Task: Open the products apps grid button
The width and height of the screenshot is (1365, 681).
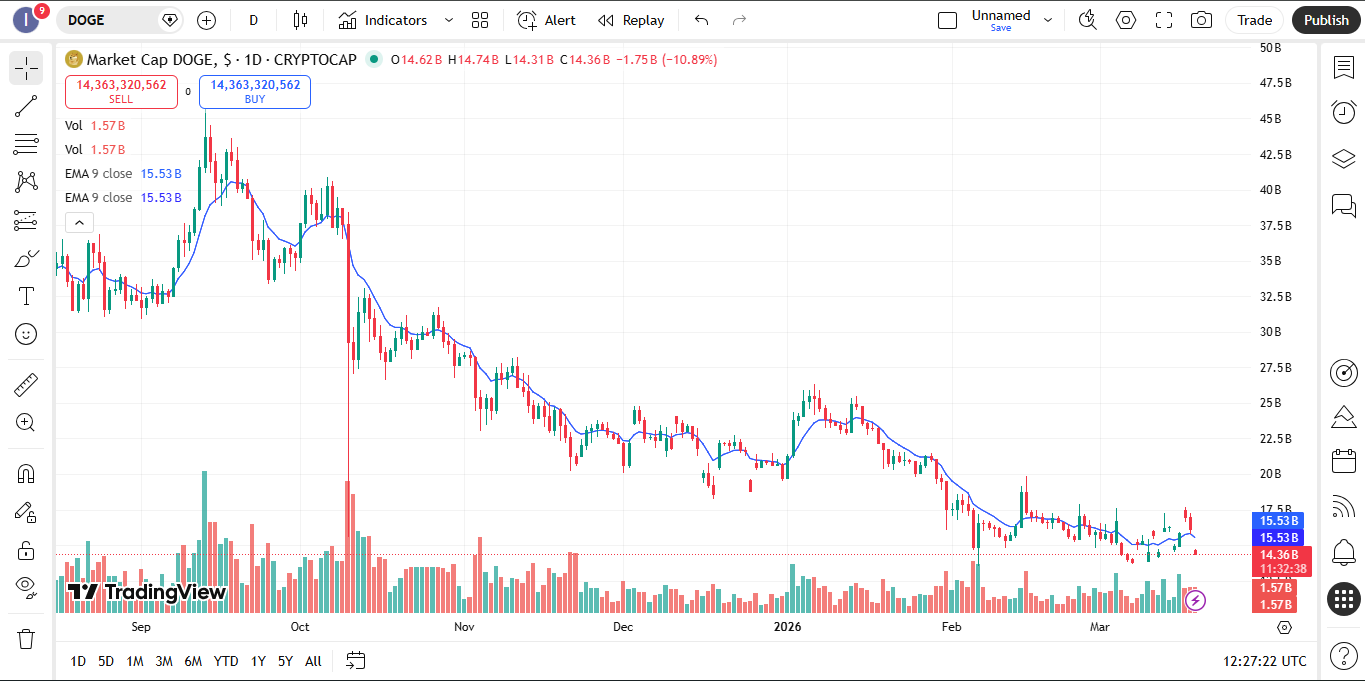Action: [x=1344, y=599]
